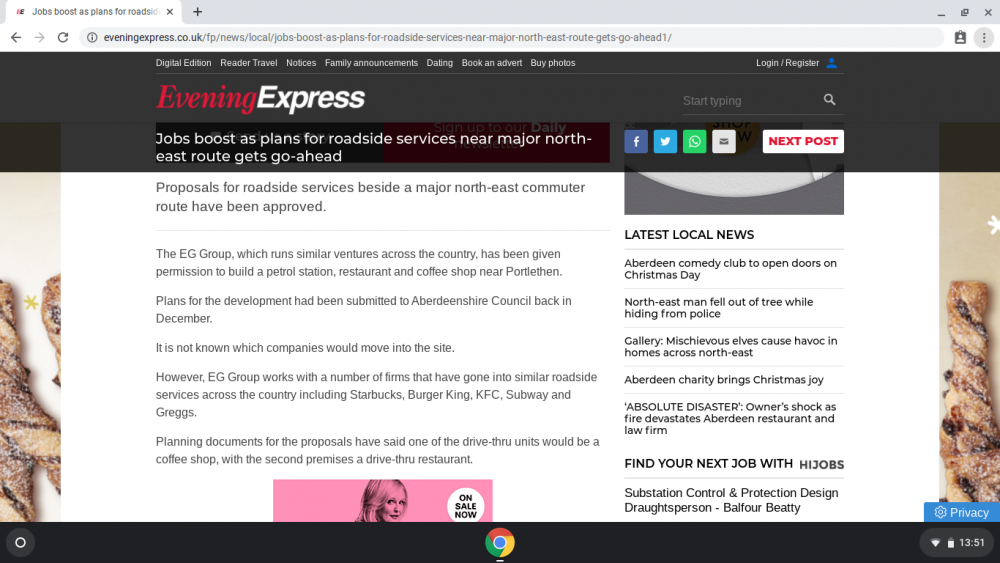1000x563 pixels.
Task: Focus the Start typing search field
Action: point(751,101)
